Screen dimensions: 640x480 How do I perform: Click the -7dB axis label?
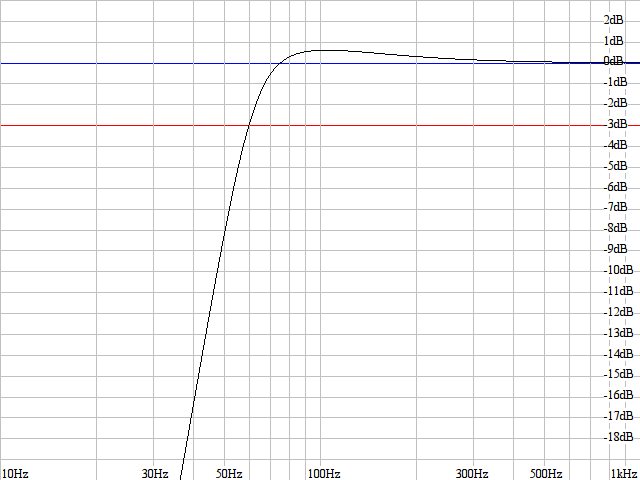click(615, 207)
